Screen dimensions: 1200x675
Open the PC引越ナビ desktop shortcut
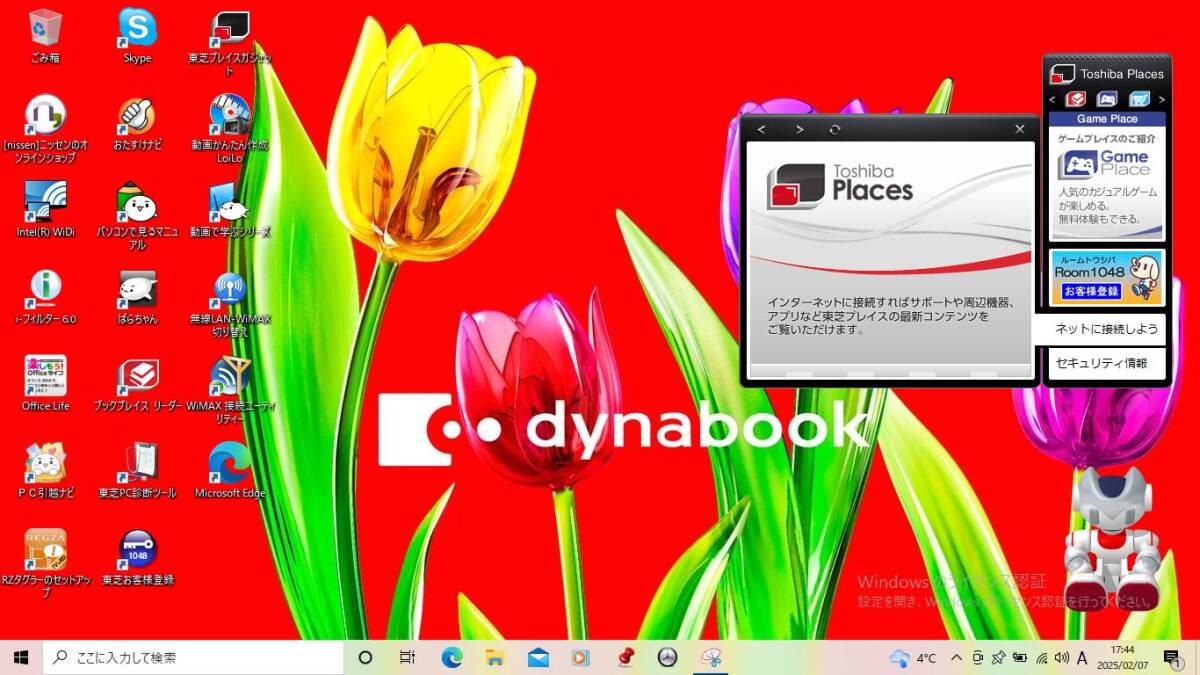(45, 471)
